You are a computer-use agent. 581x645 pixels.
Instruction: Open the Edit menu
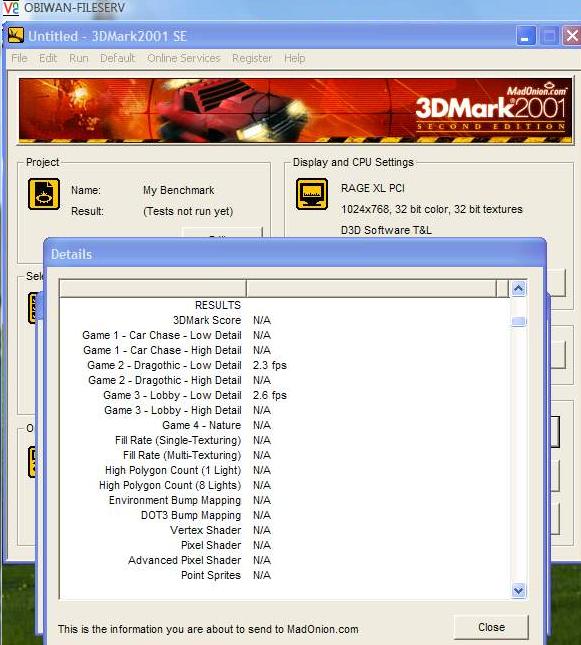point(48,58)
